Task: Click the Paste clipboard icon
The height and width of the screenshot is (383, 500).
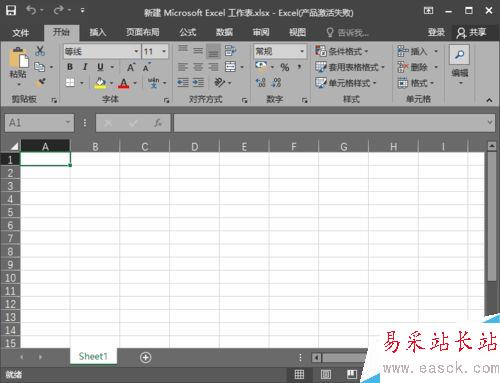Action: [x=19, y=58]
